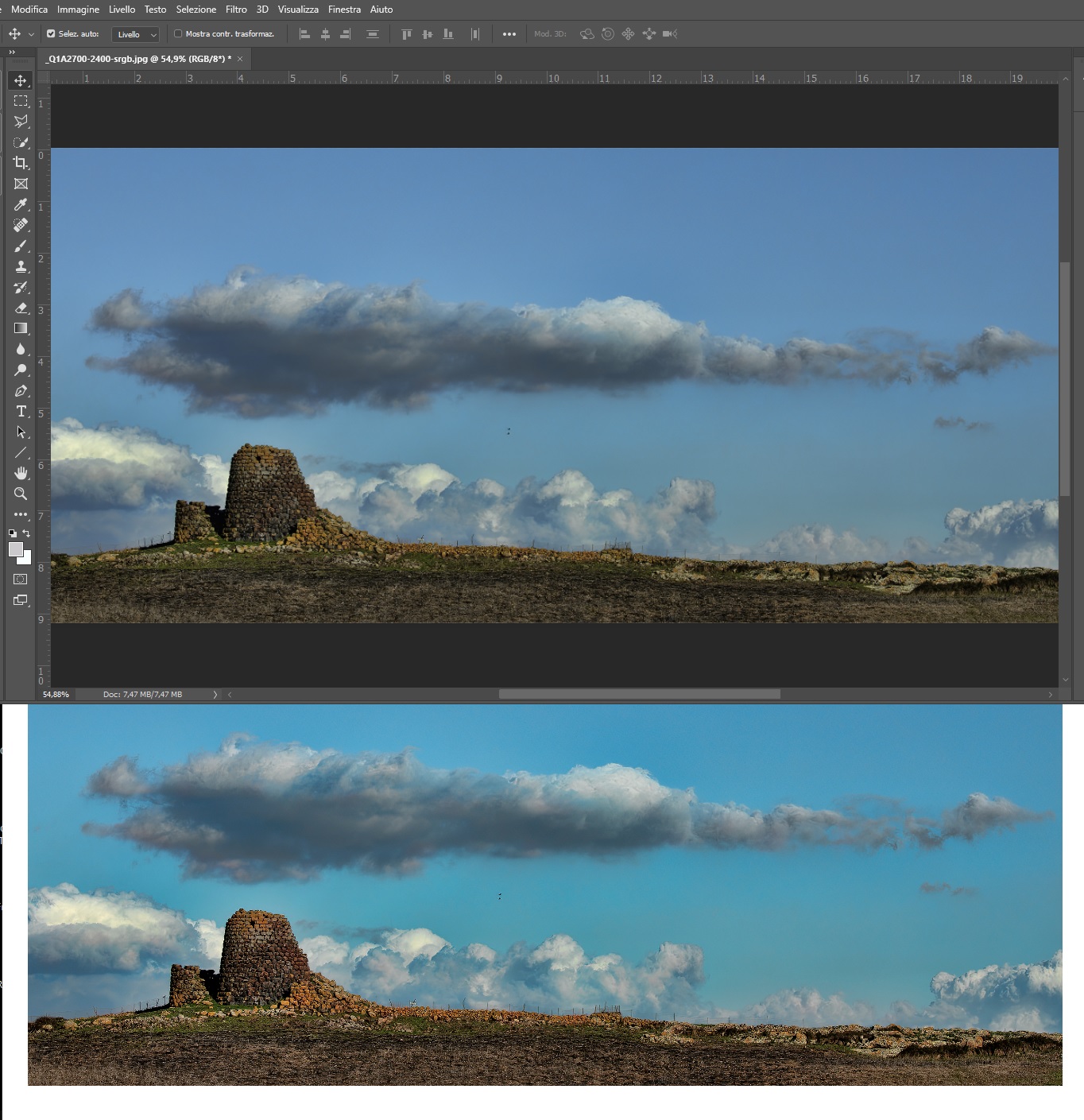Select the Crop tool

click(21, 163)
